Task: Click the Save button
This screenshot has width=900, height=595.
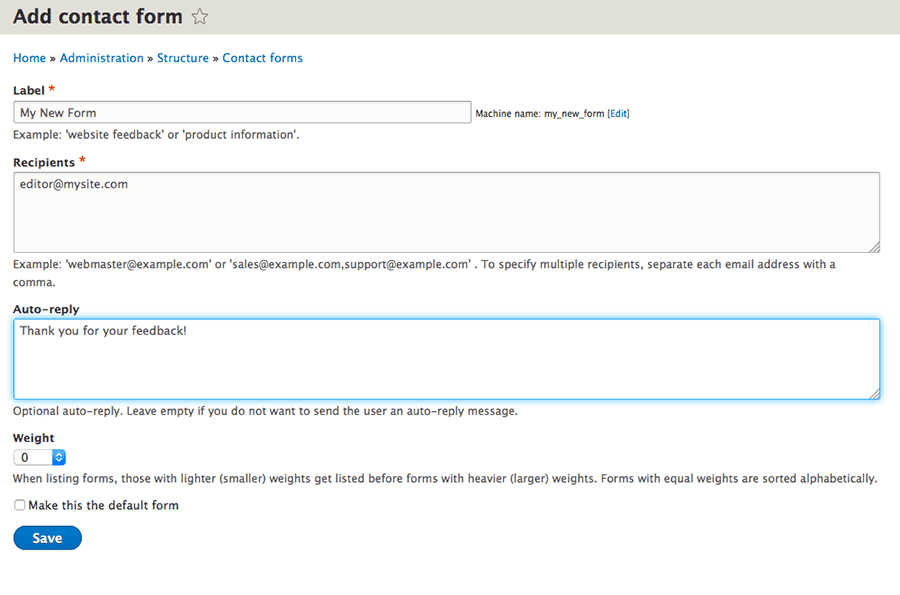Action: coord(48,538)
